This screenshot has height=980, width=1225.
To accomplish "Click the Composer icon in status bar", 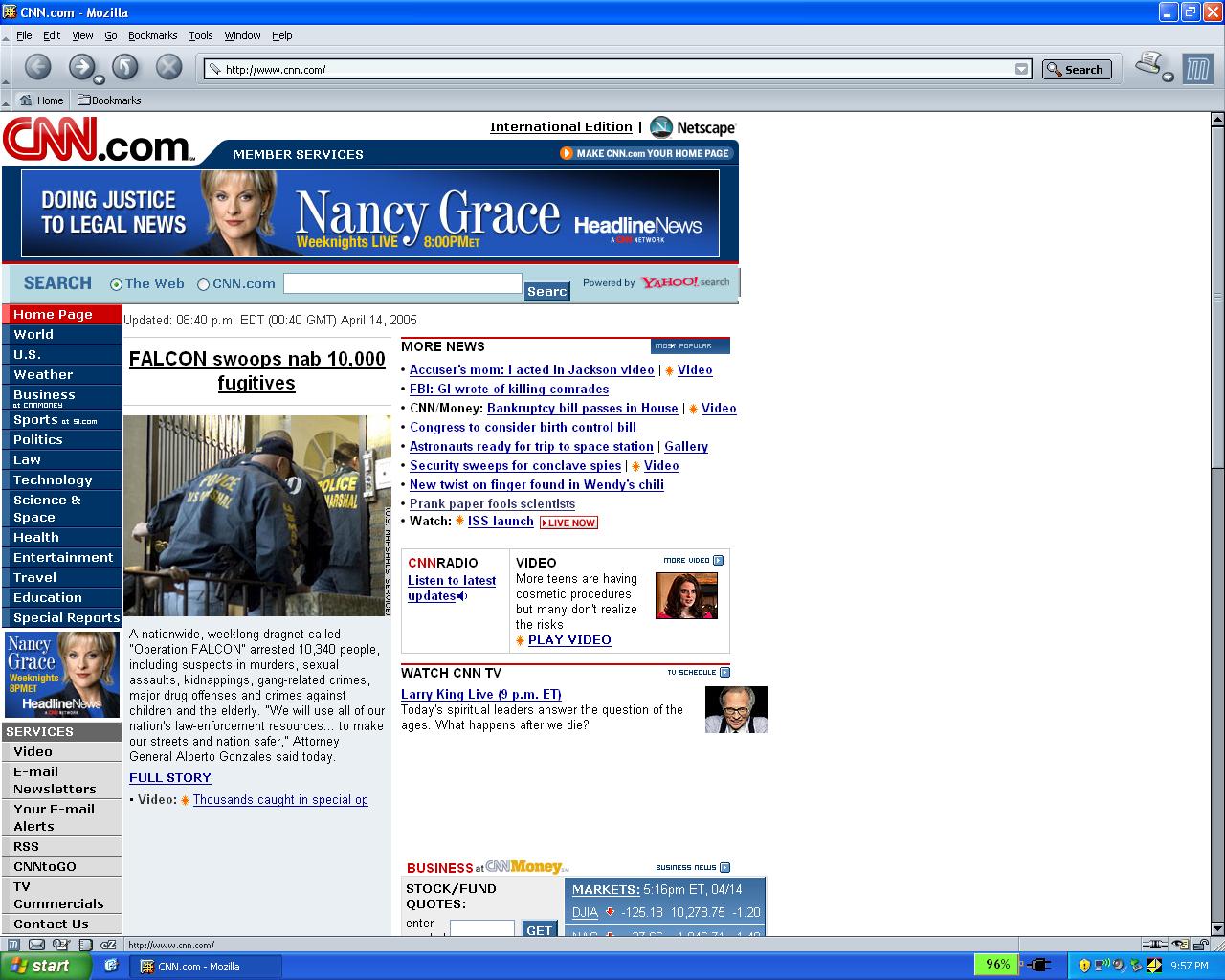I will point(59,945).
